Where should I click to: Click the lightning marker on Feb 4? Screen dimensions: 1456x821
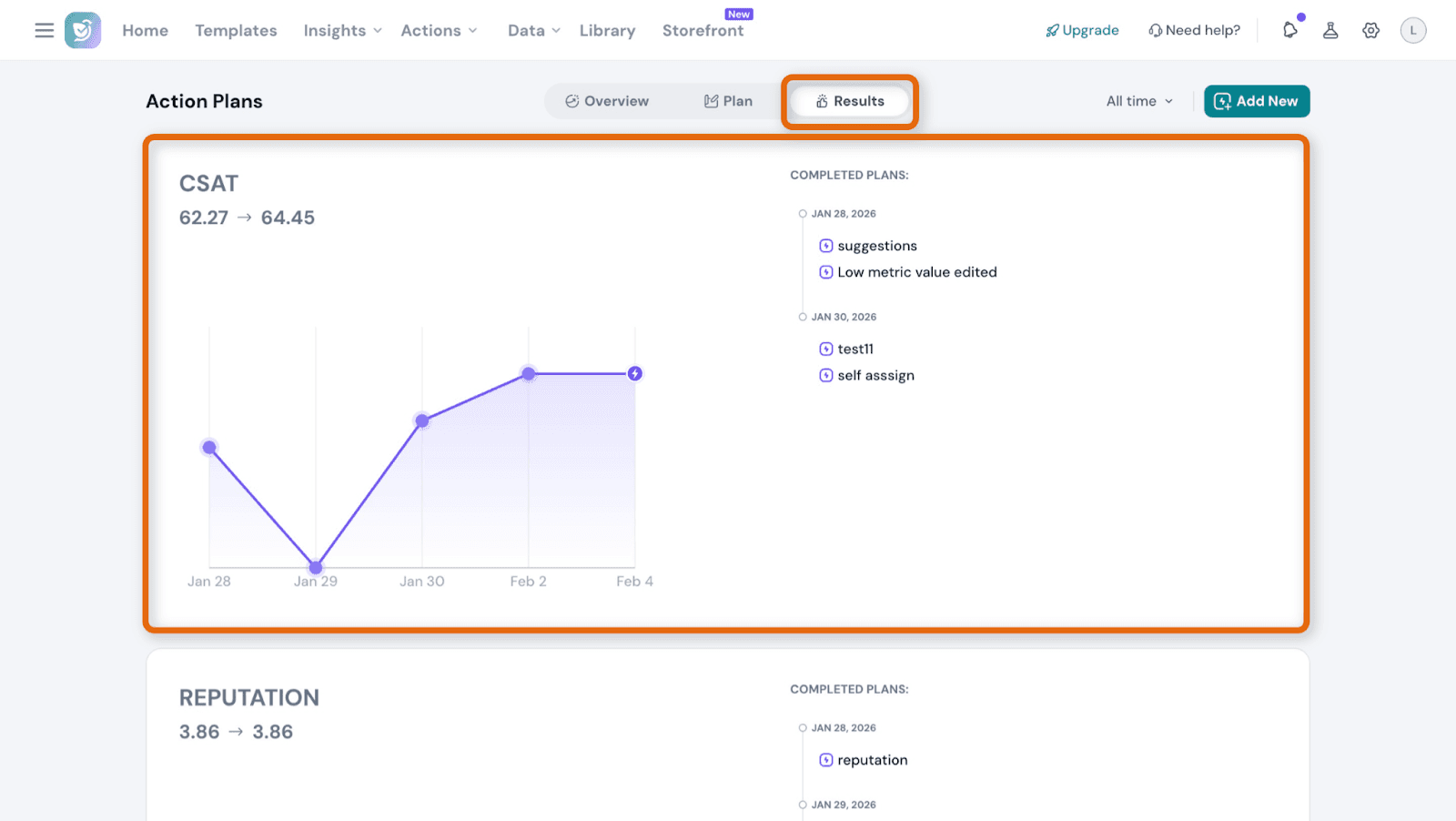[635, 373]
